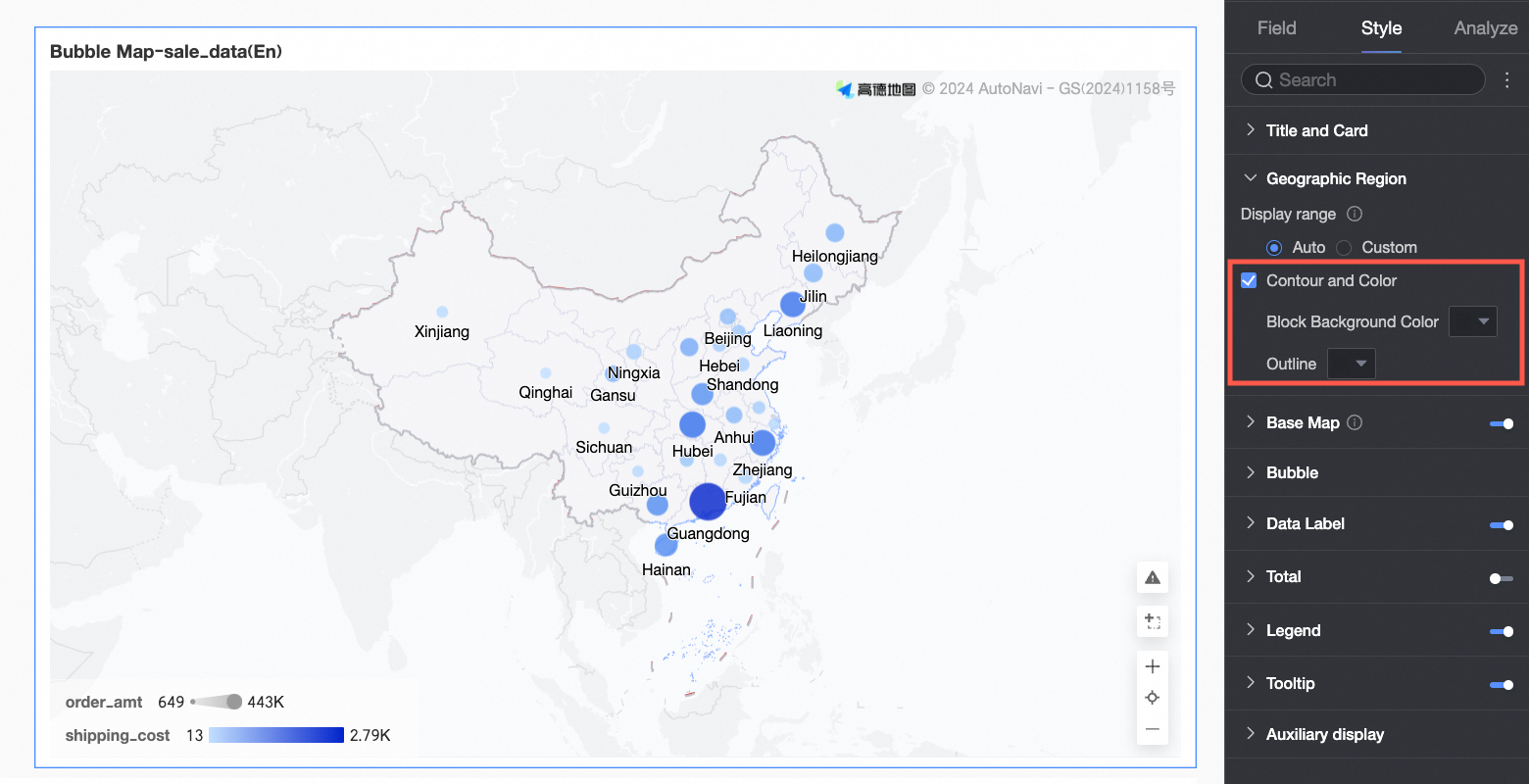
Task: Click the chart title Bubble Map-sale_data(En)
Action: click(x=166, y=52)
